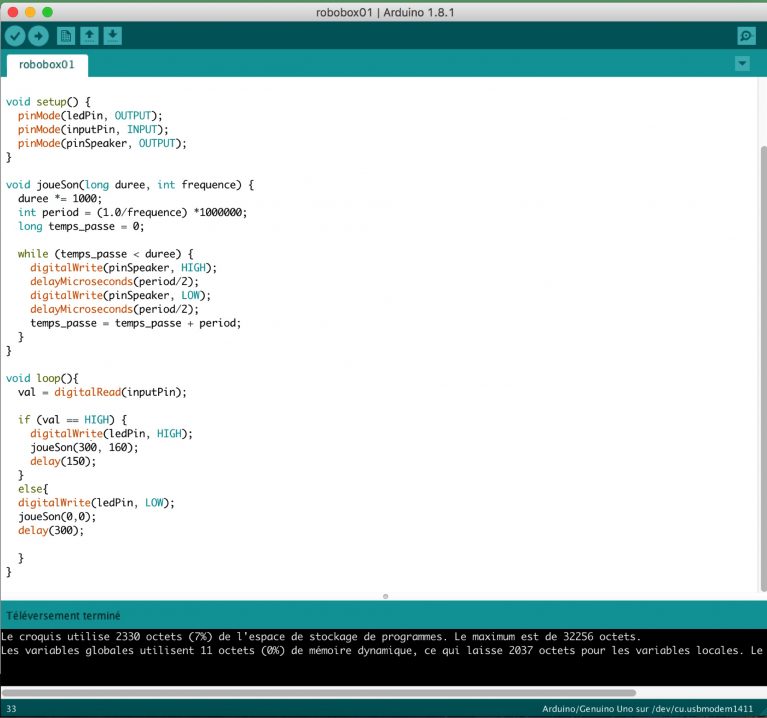
Task: Place cursor on the void setup() line
Action: [48, 102]
